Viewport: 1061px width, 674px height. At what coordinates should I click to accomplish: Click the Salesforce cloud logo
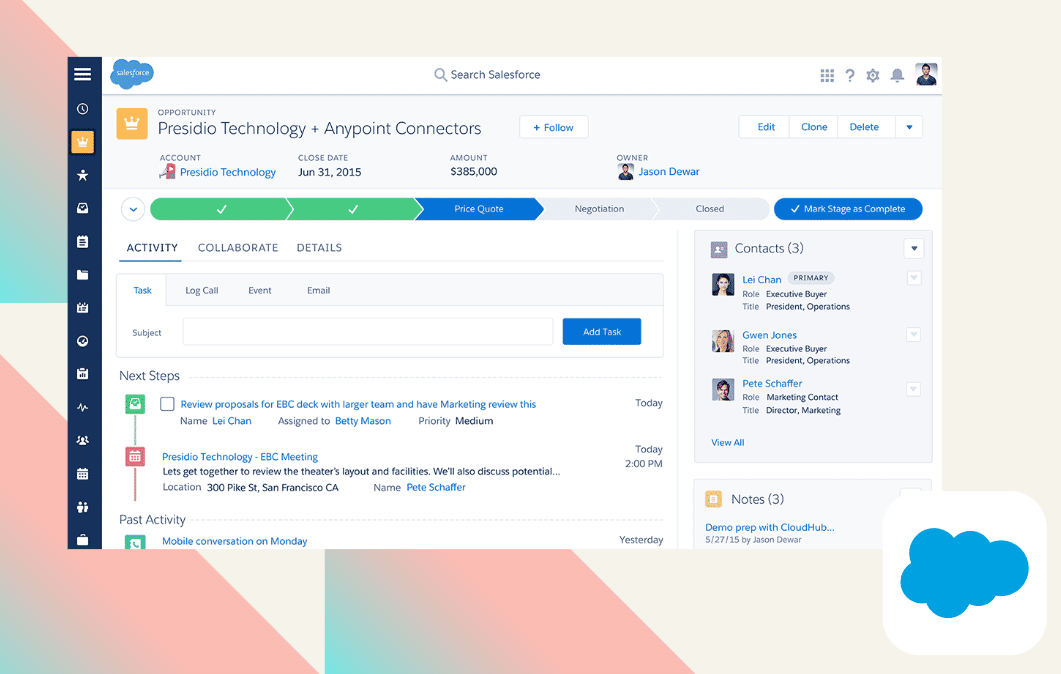[132, 74]
